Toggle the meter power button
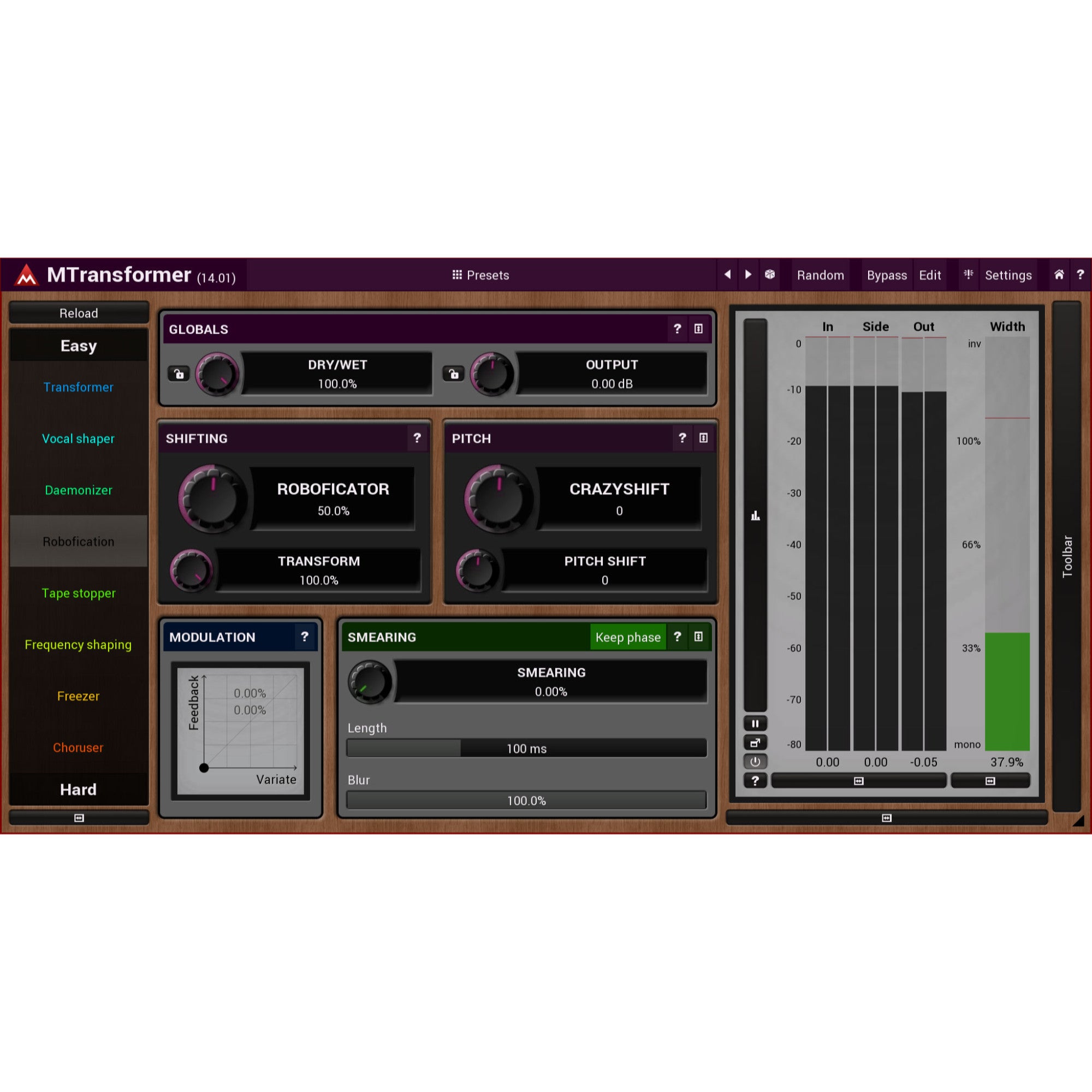This screenshot has height=1092, width=1092. pos(755,762)
